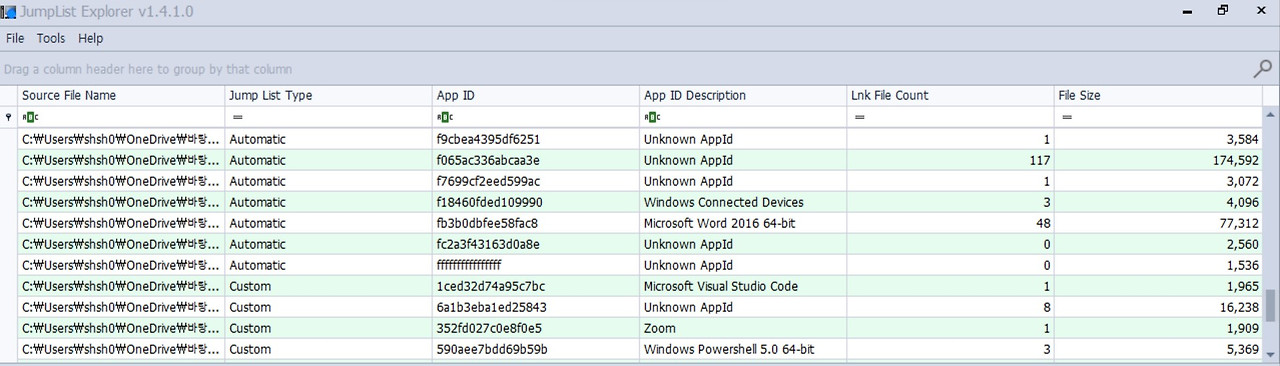Select App ID 590aee7bdd69b59b
Image resolution: width=1280 pixels, height=366 pixels.
tap(491, 349)
